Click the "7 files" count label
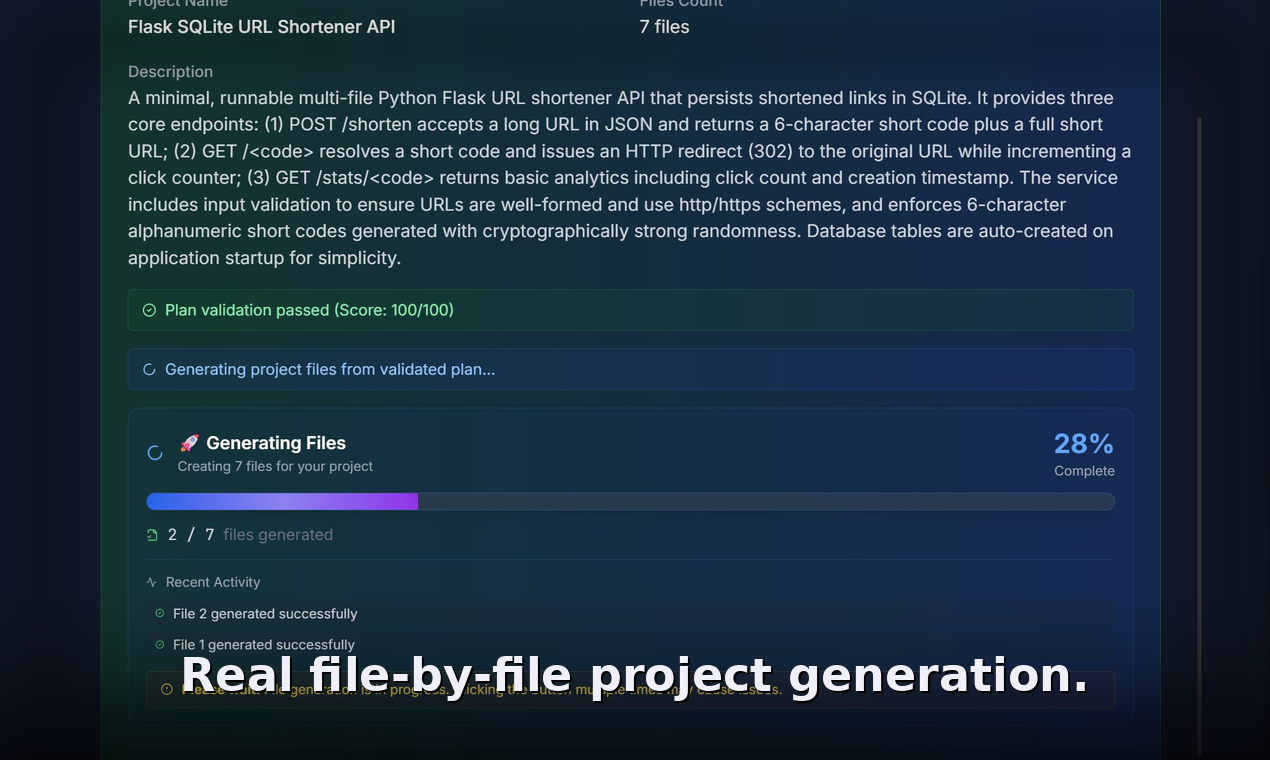 pos(663,27)
